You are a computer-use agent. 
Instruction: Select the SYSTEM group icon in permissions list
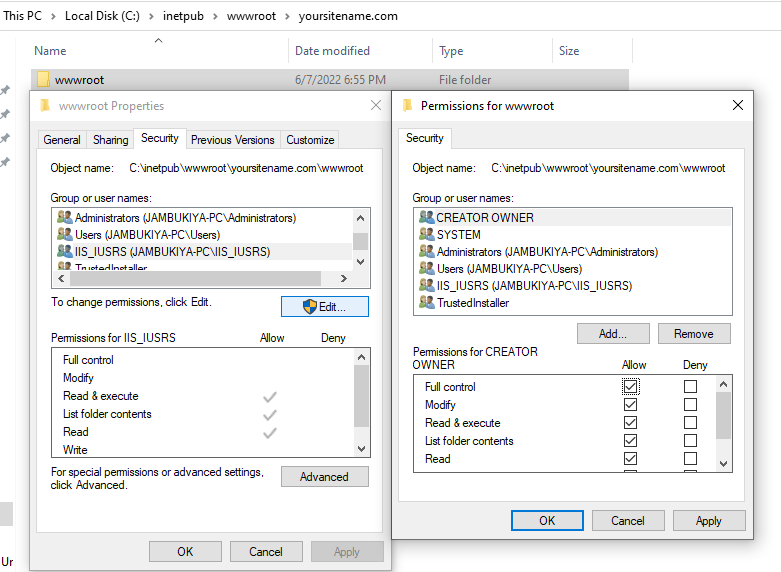point(427,235)
